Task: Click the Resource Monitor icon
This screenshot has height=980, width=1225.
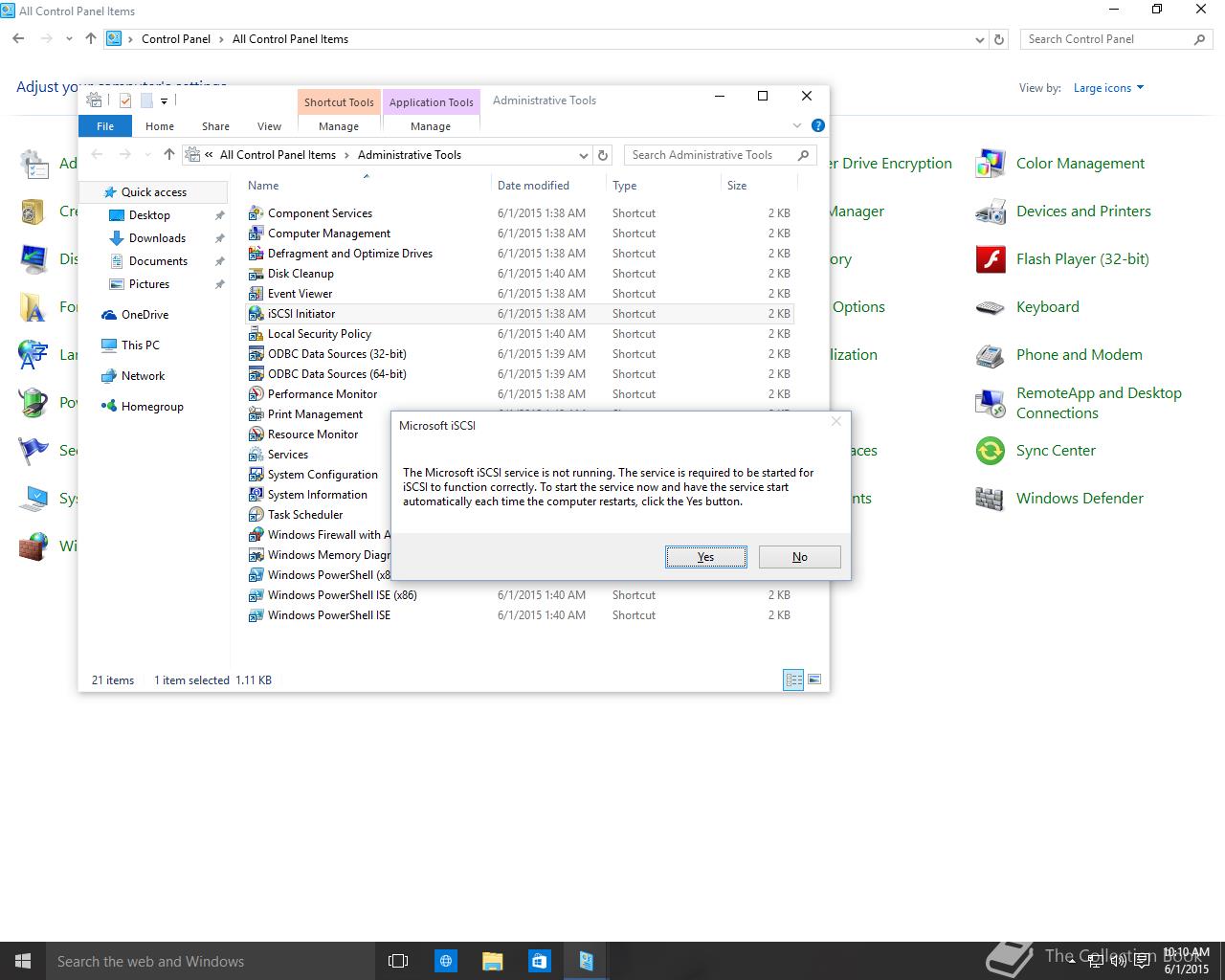Action: pos(256,434)
